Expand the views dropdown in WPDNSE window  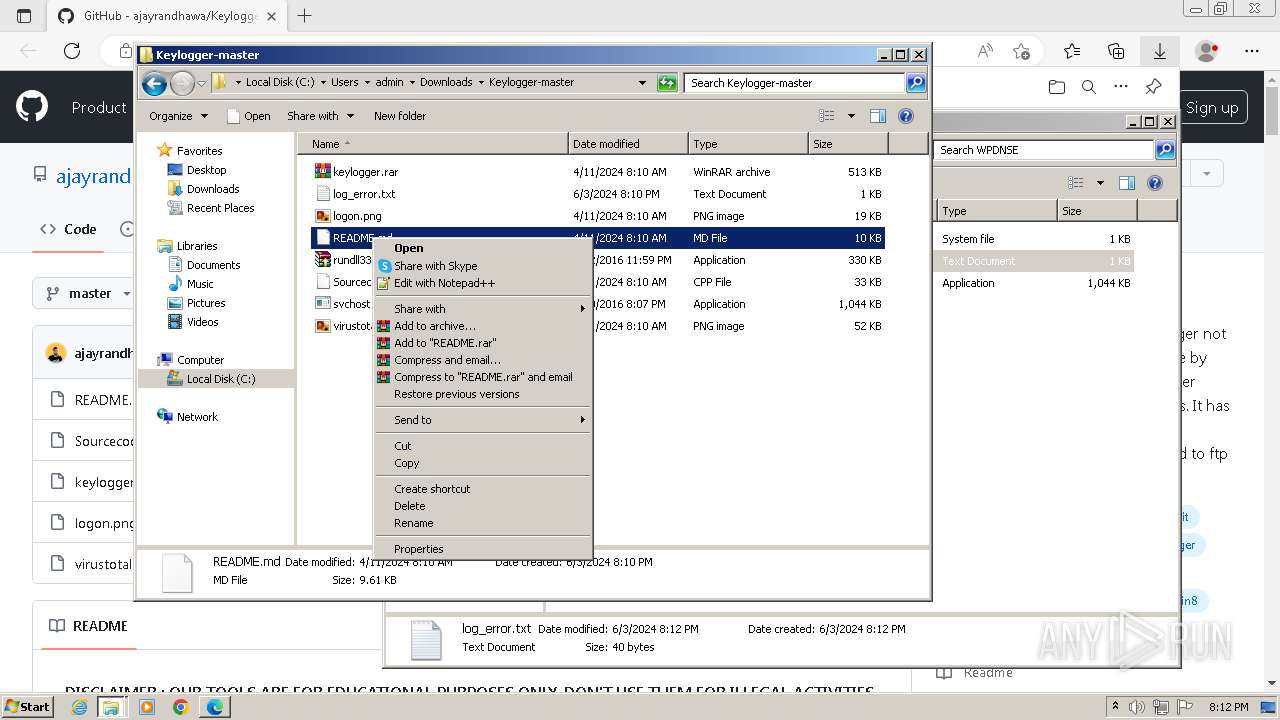(x=1100, y=183)
